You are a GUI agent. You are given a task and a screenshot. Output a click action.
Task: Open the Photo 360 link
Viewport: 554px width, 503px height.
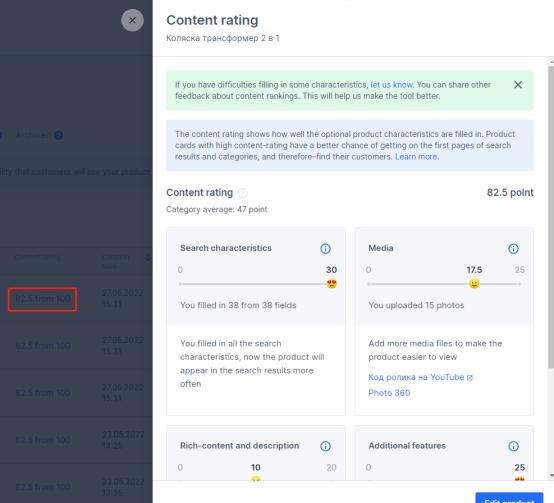point(389,393)
